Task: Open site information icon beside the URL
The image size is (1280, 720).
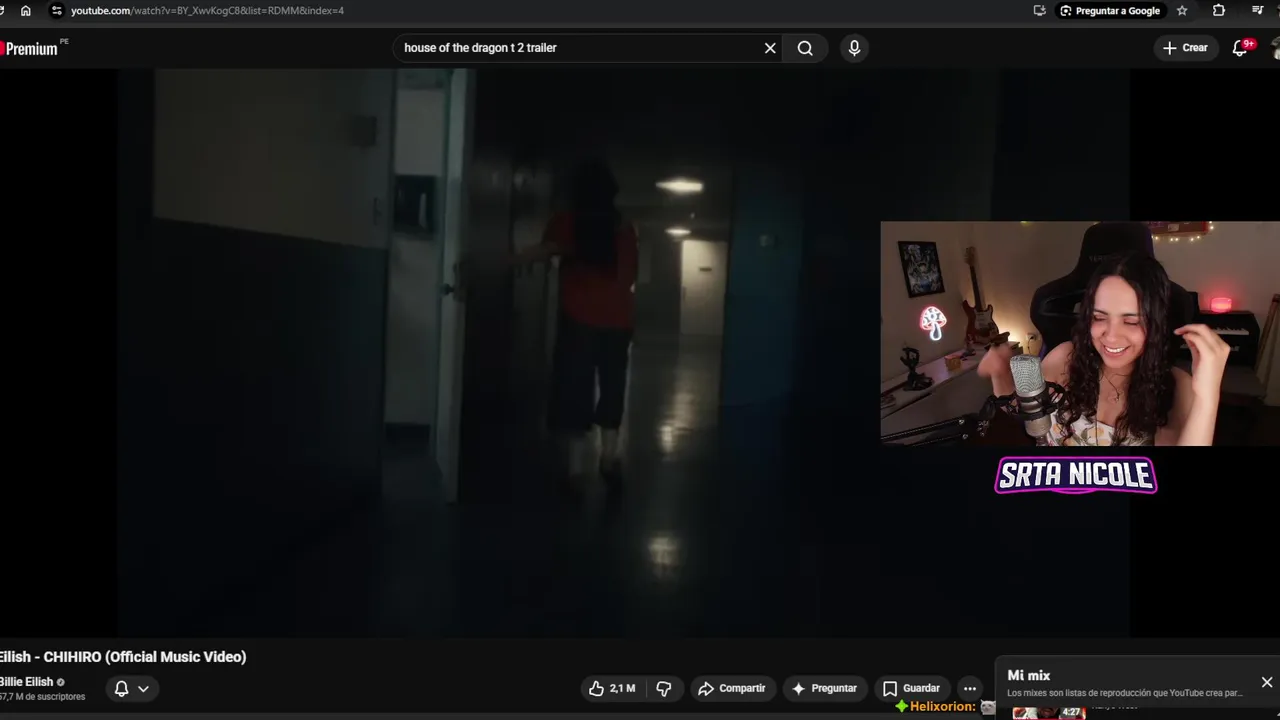Action: tap(56, 10)
